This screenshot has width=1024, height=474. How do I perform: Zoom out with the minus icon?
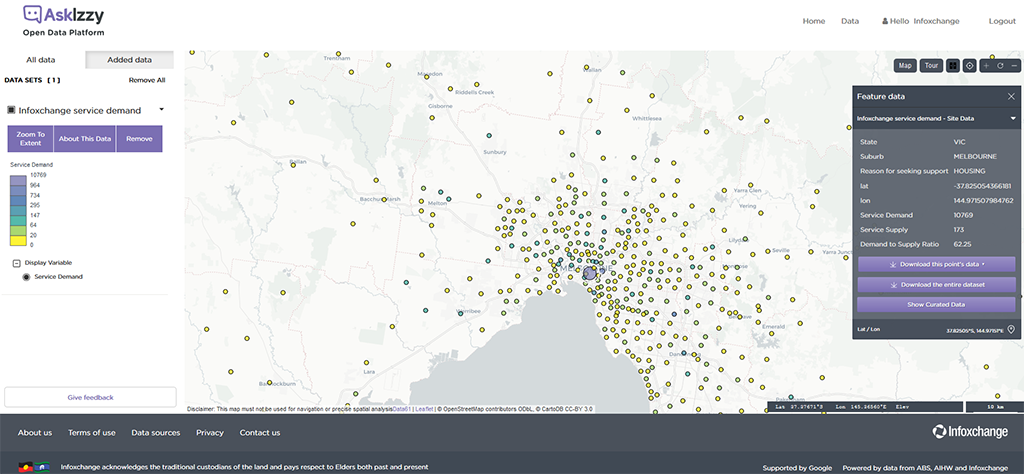[x=1013, y=66]
